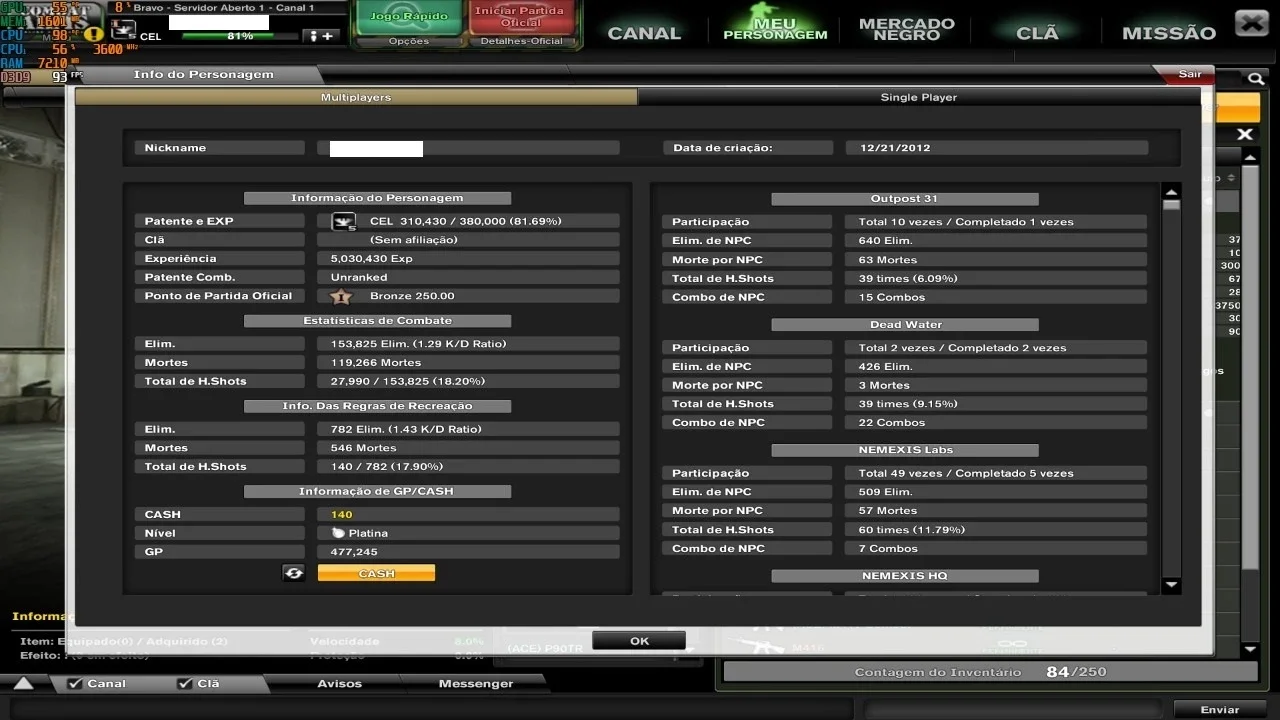
Task: Click the Enviar chat button
Action: click(x=1220, y=709)
